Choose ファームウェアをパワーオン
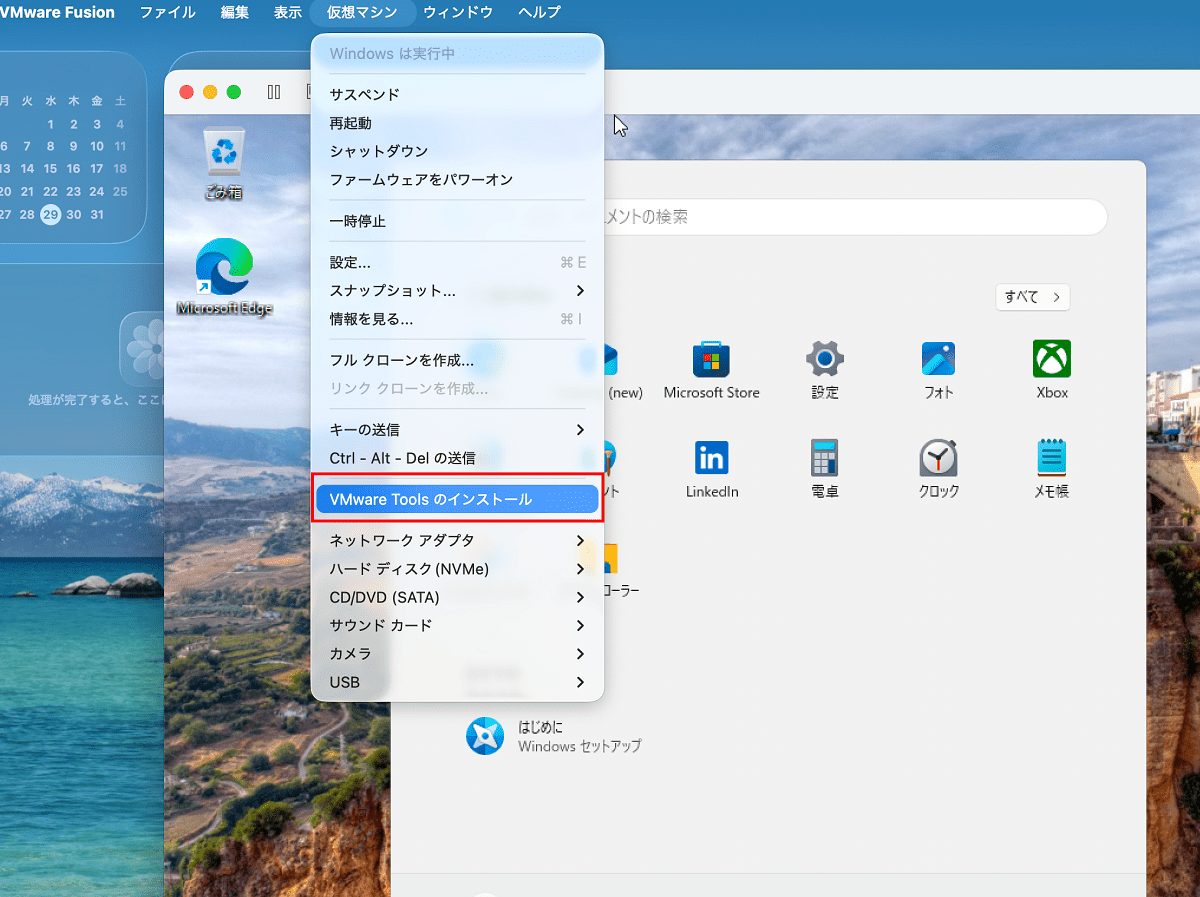 coord(458,179)
